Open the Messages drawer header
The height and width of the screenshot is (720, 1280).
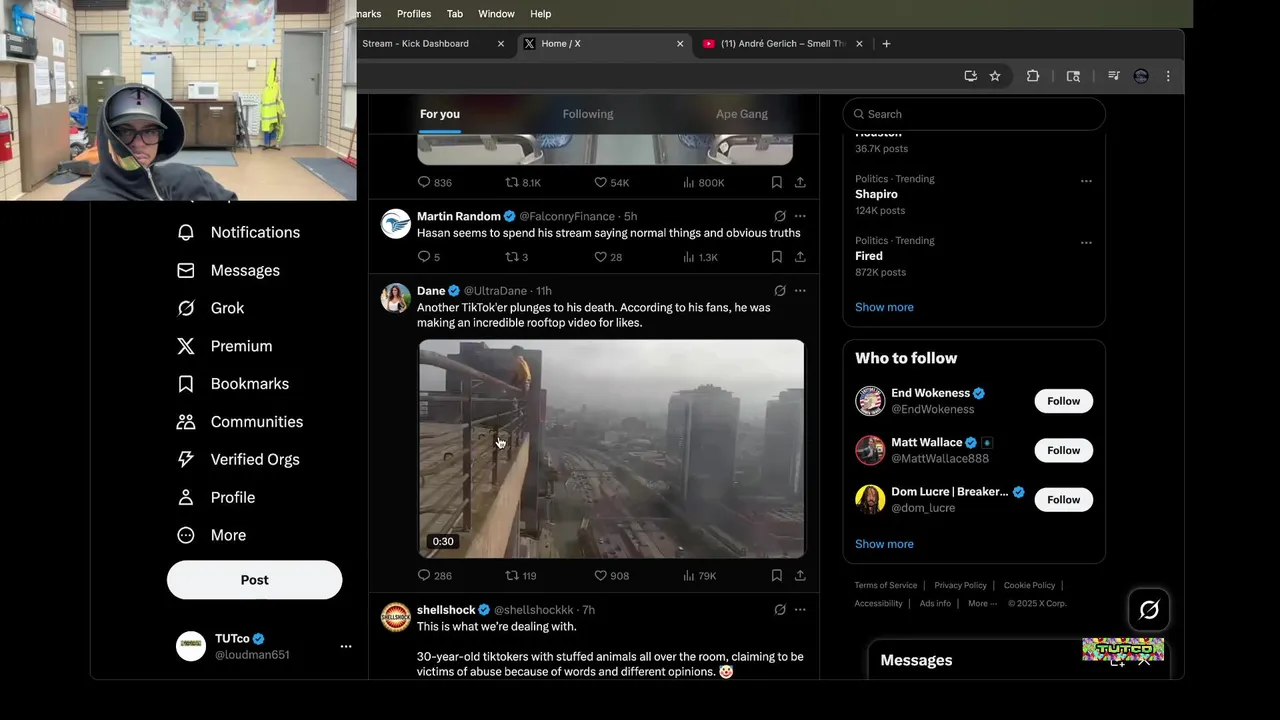(1018, 660)
